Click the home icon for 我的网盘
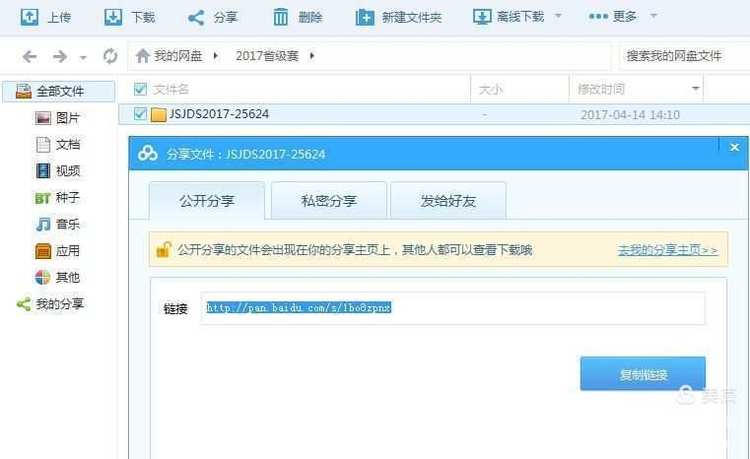 pos(143,56)
